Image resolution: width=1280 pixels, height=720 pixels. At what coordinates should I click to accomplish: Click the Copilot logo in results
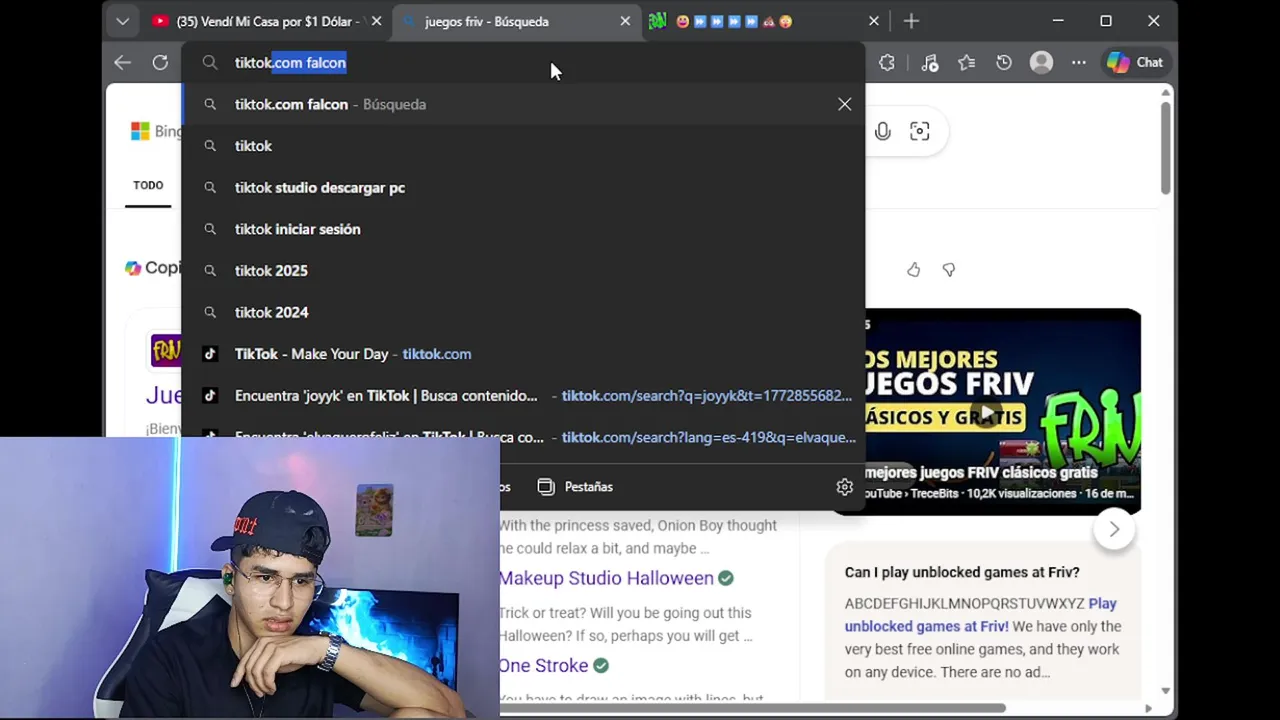[133, 268]
